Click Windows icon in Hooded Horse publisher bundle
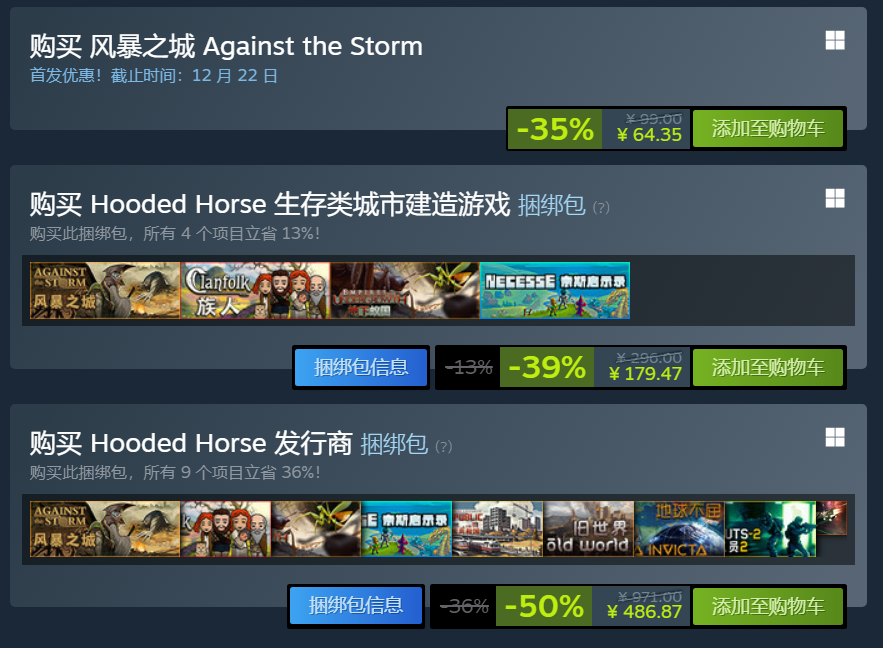The height and width of the screenshot is (648, 883). (x=835, y=437)
